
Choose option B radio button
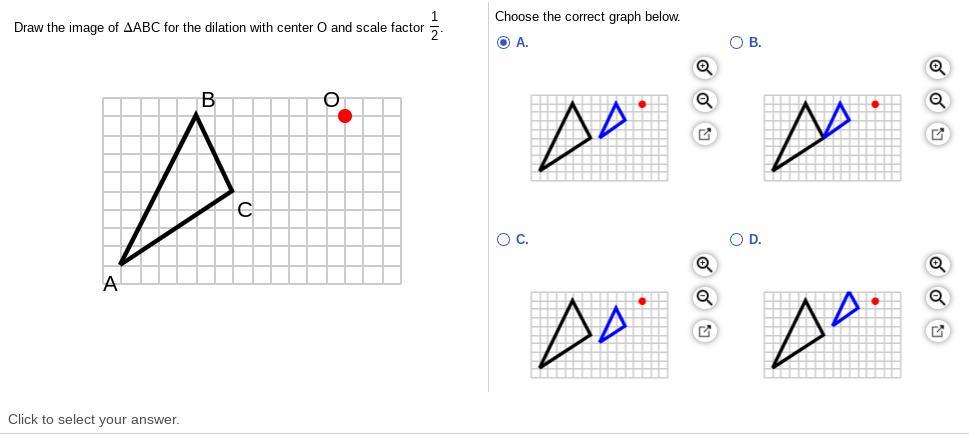tap(737, 42)
